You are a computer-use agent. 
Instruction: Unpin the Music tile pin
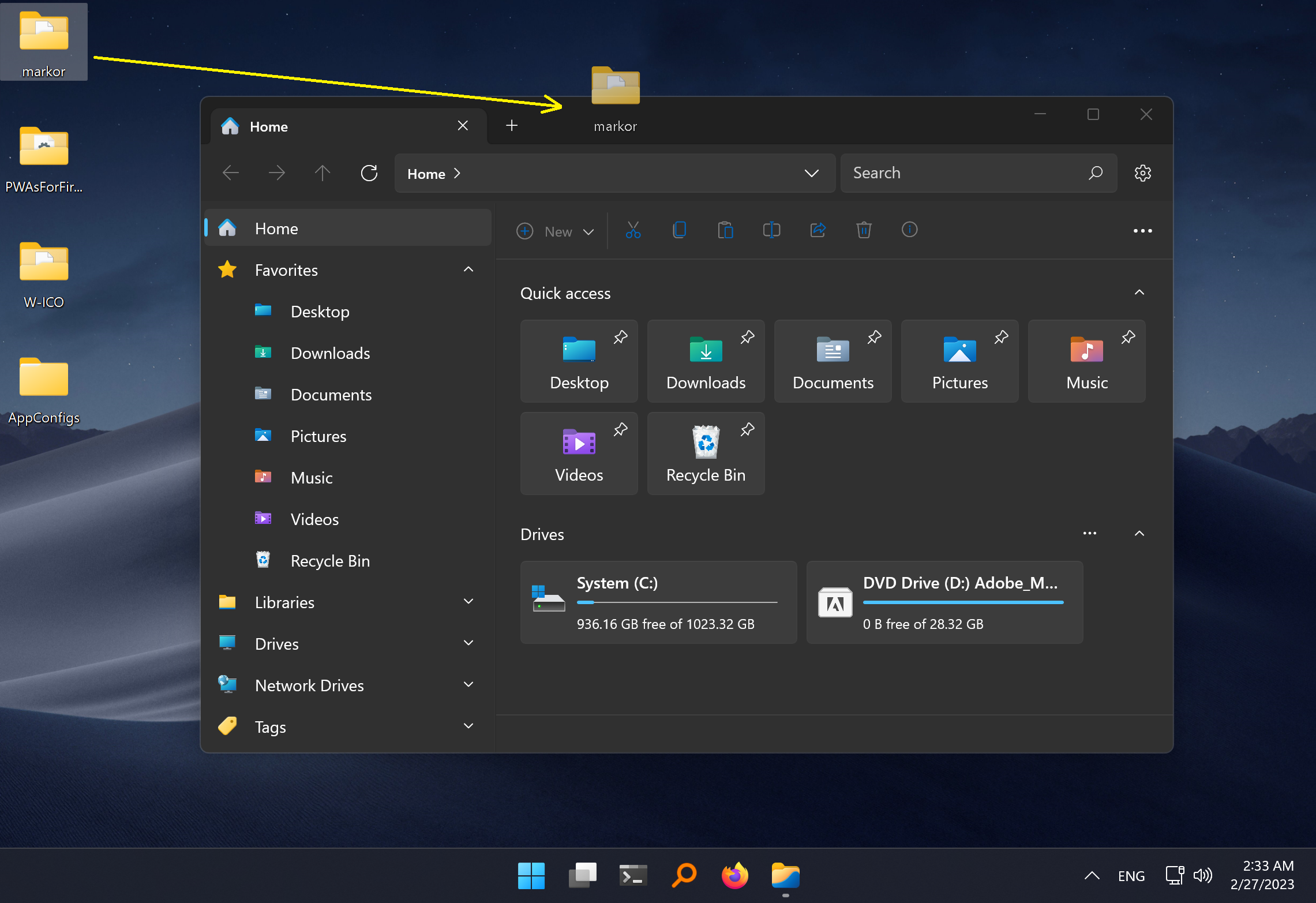1128,336
